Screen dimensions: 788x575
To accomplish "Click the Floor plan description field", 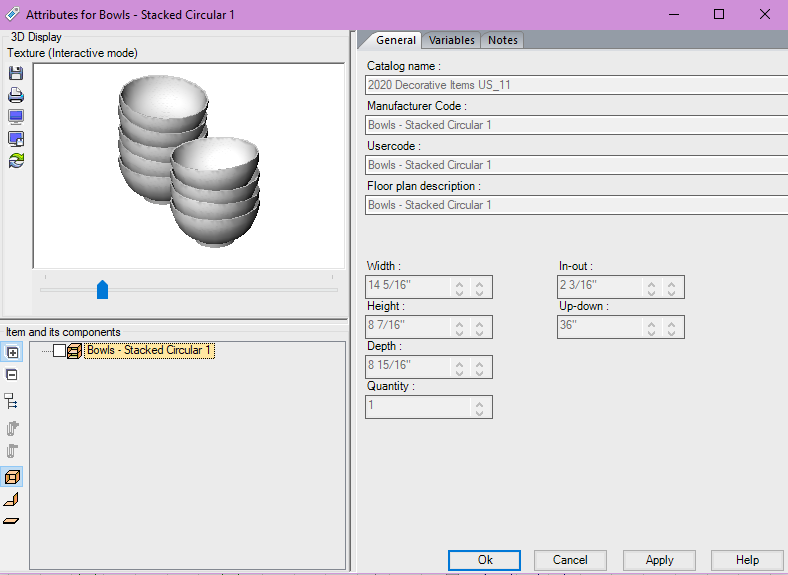I will (x=576, y=205).
